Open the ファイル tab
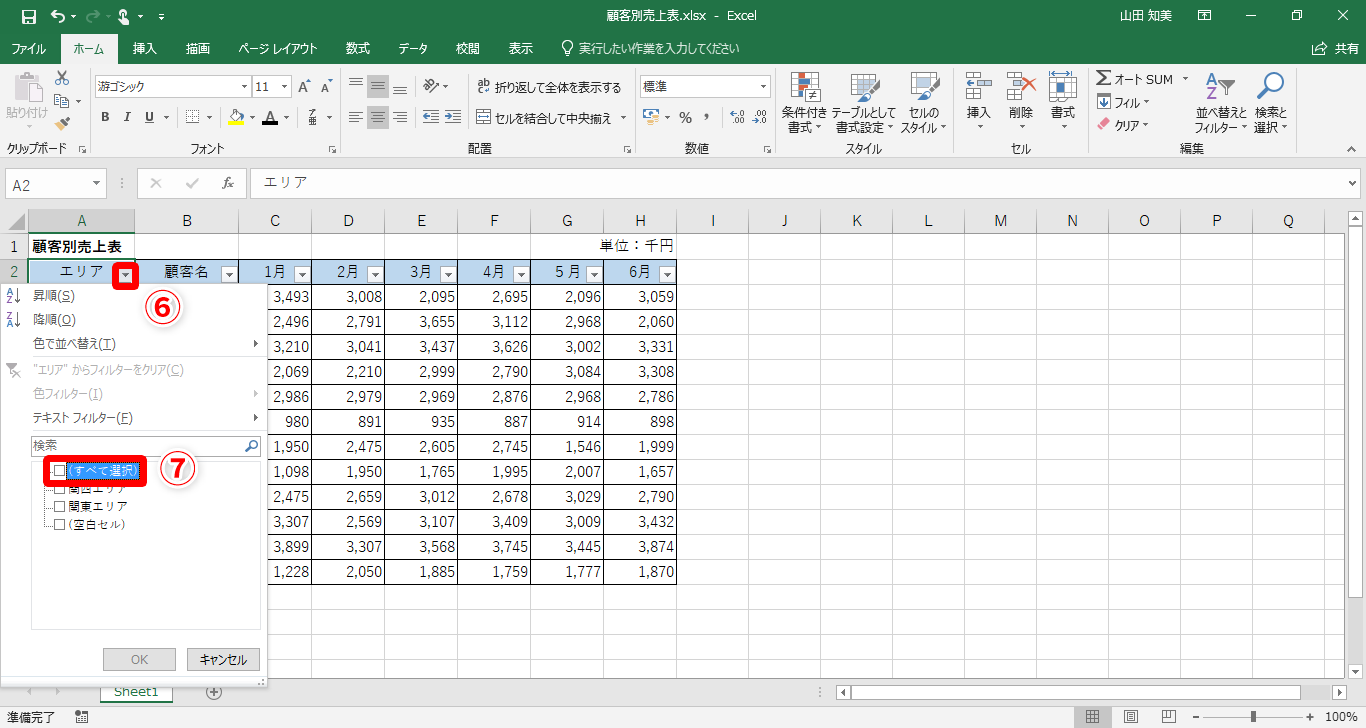 [x=28, y=48]
